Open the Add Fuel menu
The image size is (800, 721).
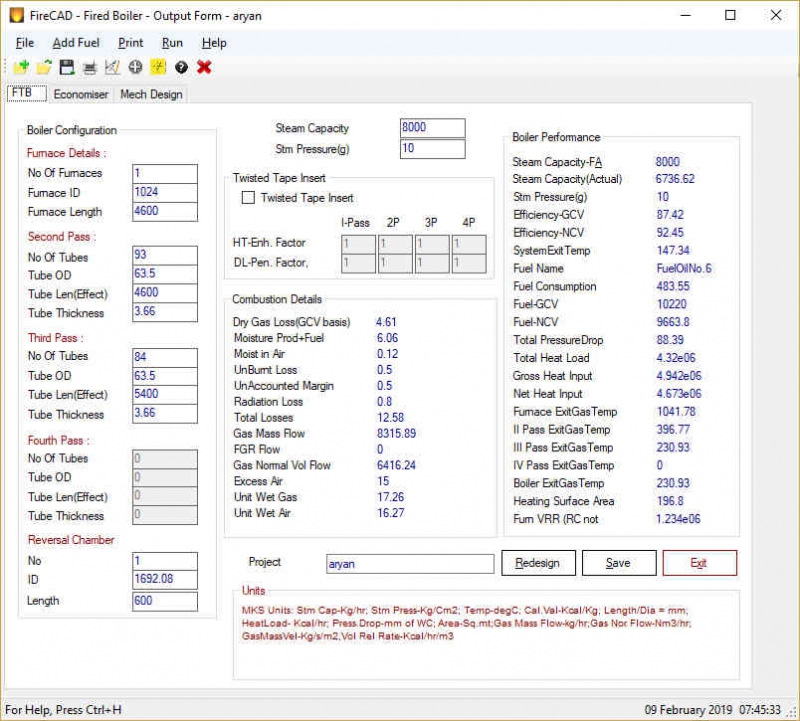pos(74,43)
